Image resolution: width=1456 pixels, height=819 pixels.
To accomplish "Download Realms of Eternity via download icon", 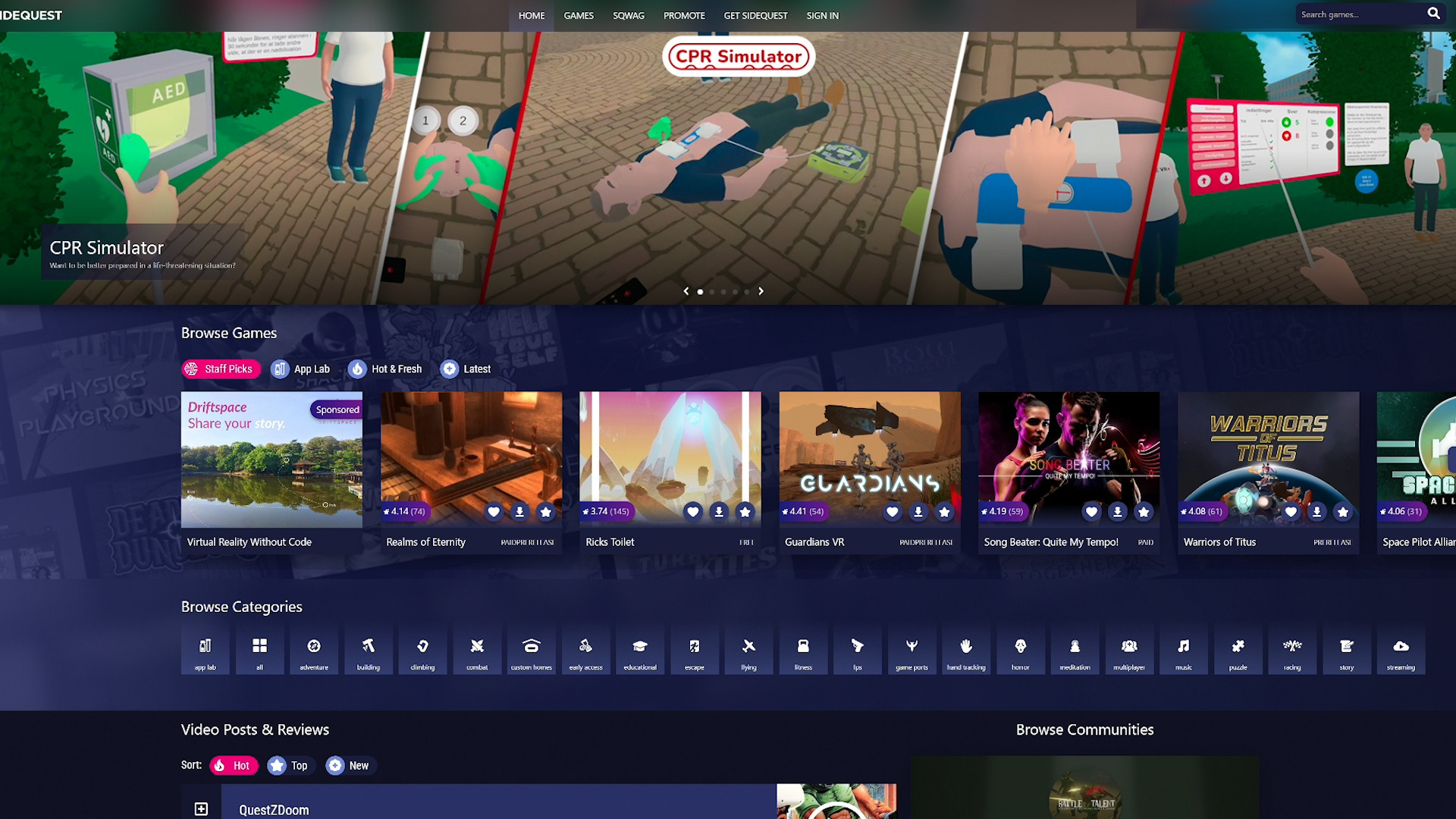I will (519, 512).
